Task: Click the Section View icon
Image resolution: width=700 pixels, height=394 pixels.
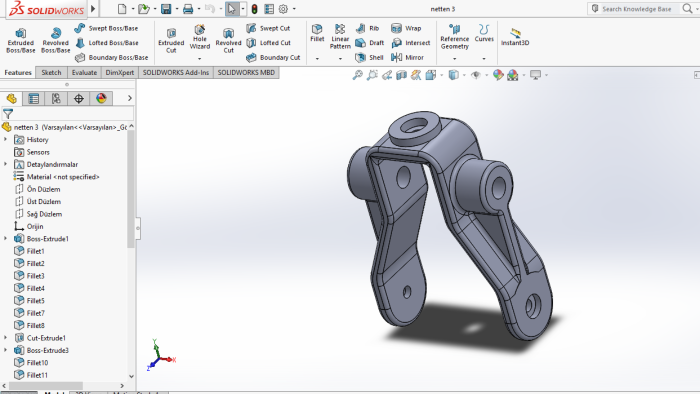Action: point(401,75)
